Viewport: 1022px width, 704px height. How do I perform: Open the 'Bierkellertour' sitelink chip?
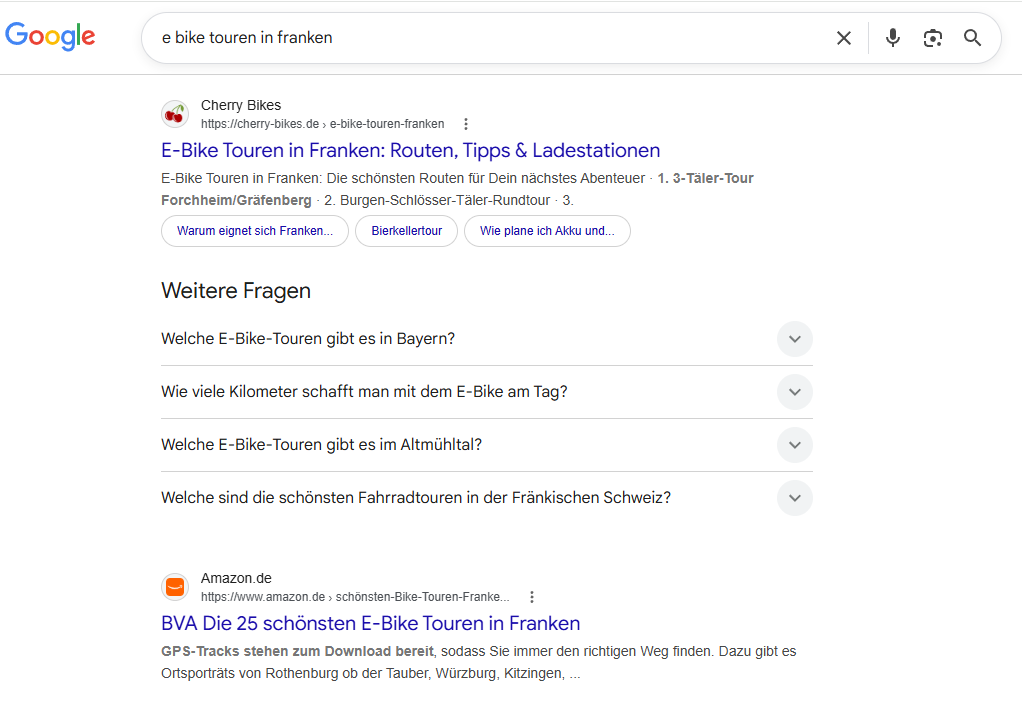coord(407,231)
